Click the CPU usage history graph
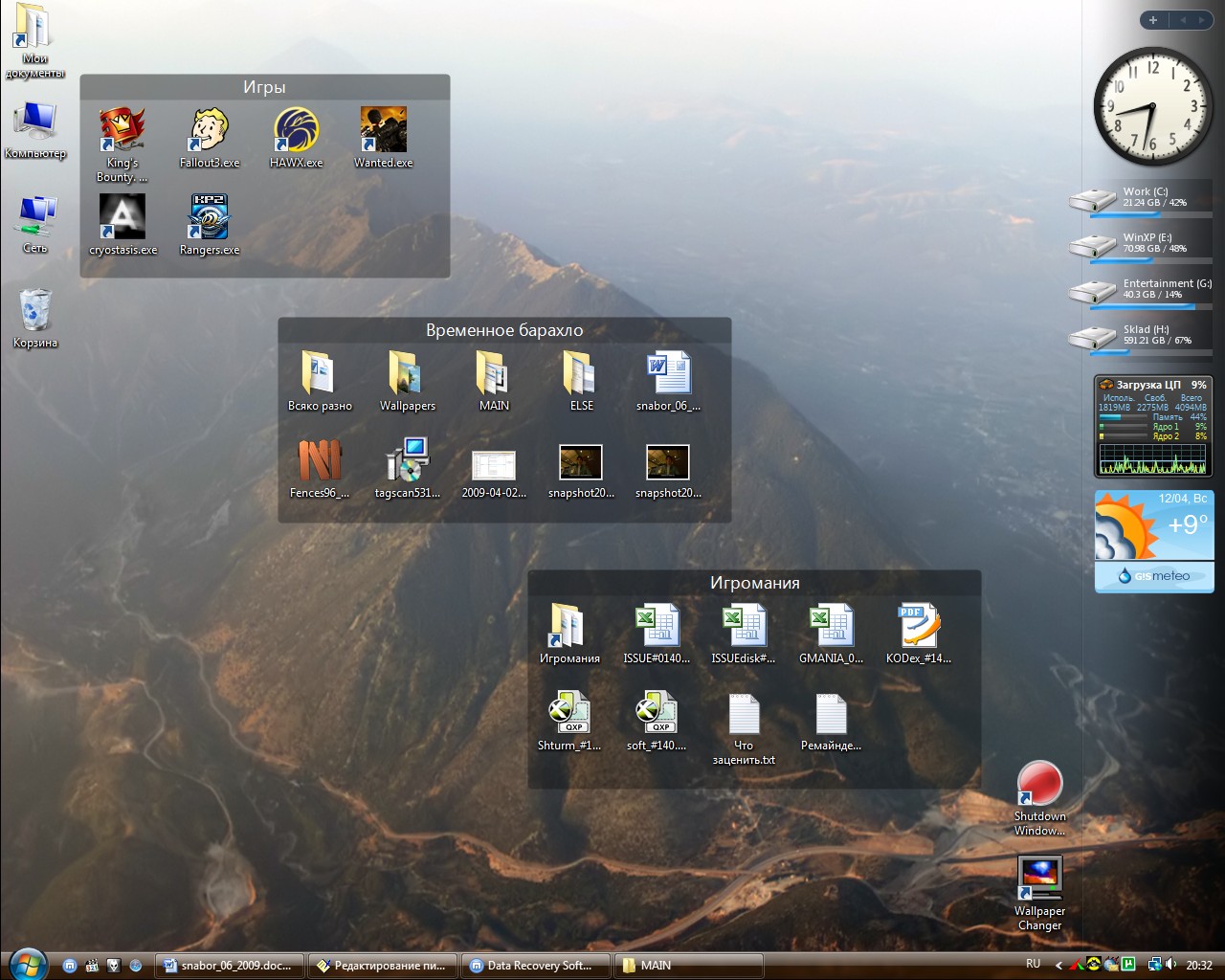This screenshot has height=980, width=1225. coord(1152,458)
